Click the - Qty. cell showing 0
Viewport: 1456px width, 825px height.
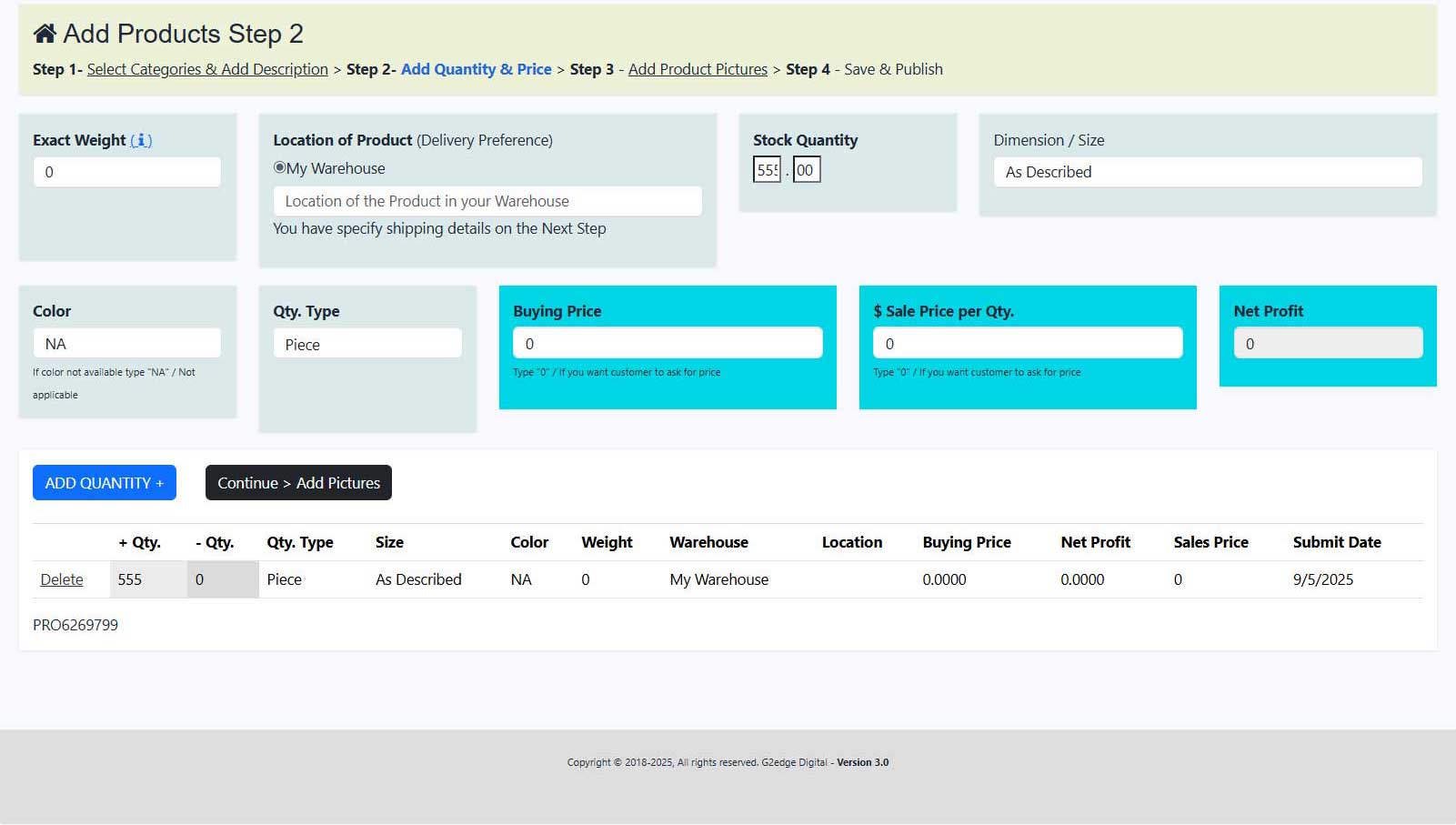[224, 579]
